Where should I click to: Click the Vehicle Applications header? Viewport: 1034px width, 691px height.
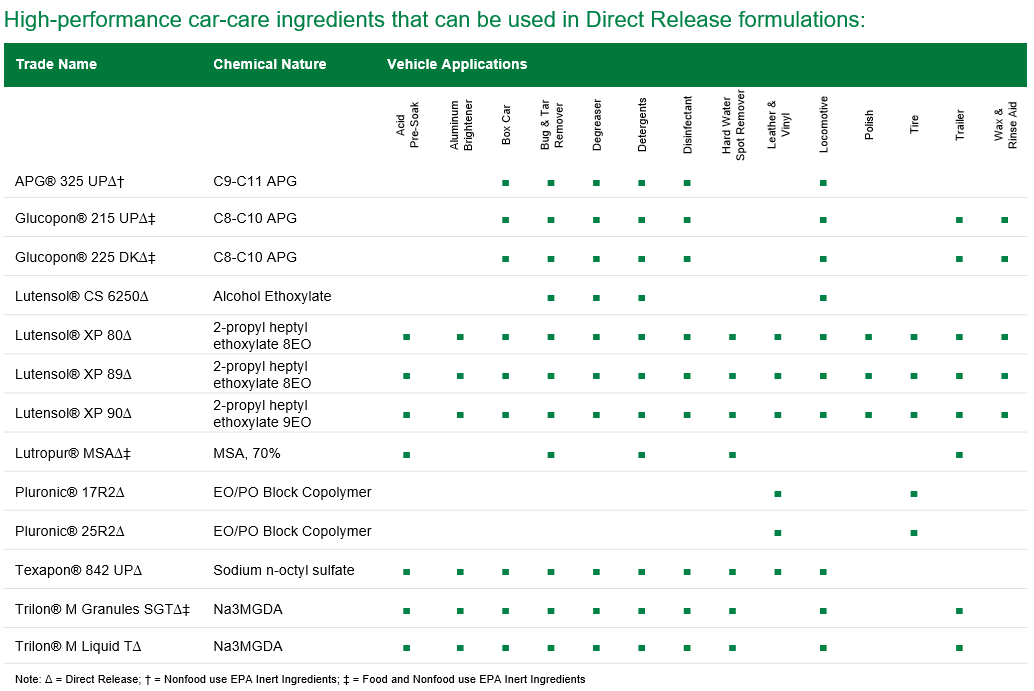coord(457,64)
